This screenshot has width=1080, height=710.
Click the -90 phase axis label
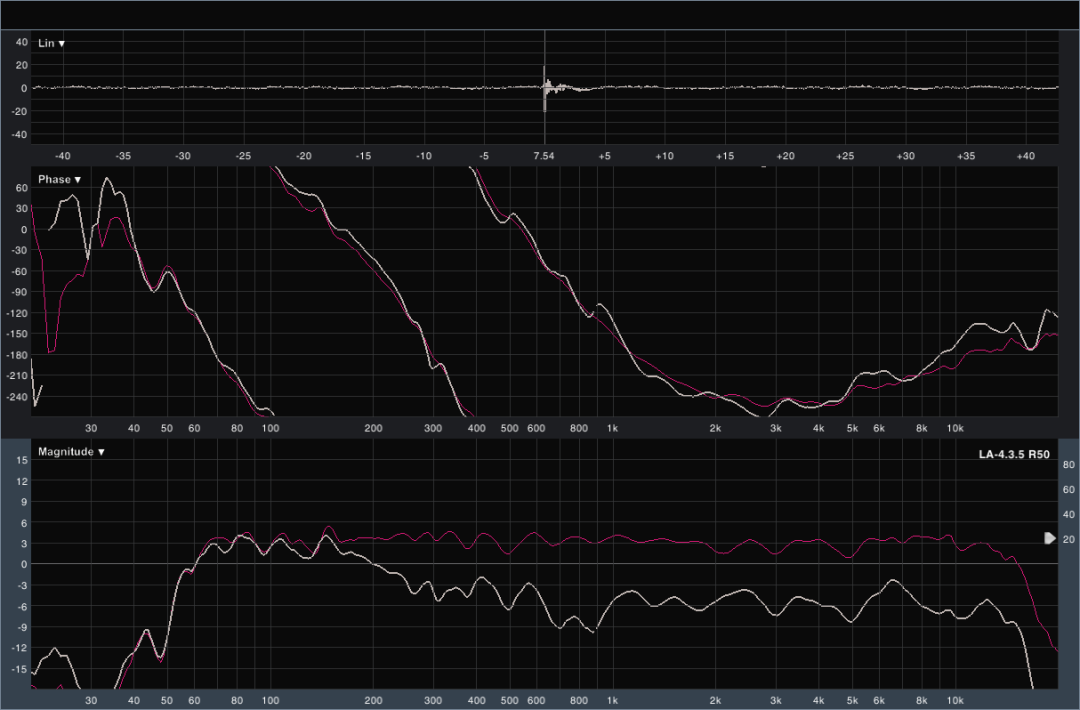click(19, 293)
